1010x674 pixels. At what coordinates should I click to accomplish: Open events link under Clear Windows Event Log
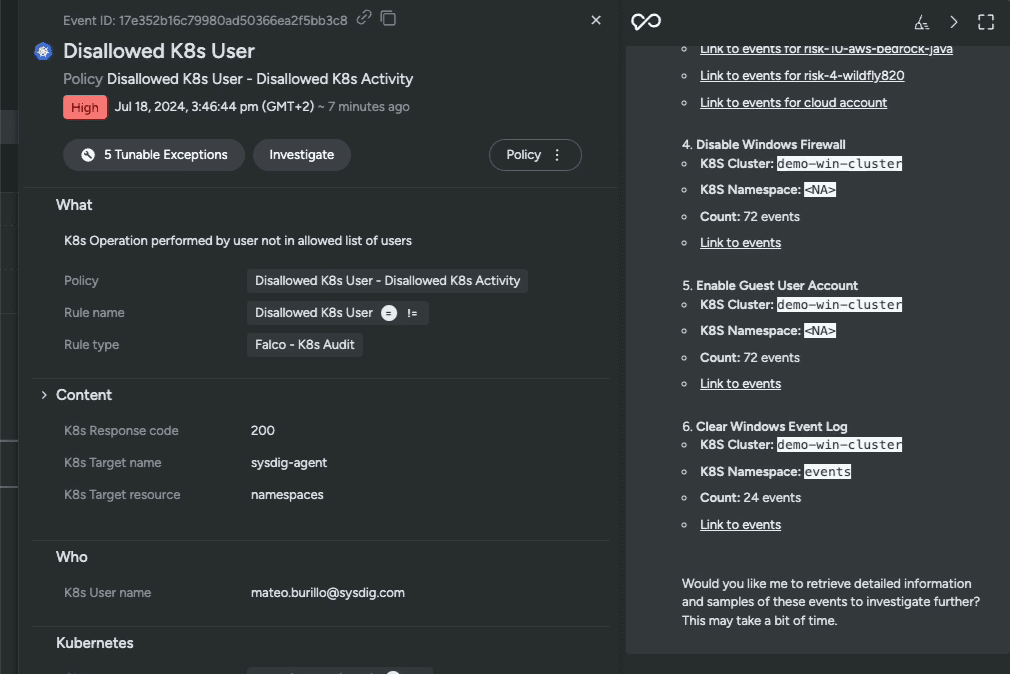pos(741,525)
